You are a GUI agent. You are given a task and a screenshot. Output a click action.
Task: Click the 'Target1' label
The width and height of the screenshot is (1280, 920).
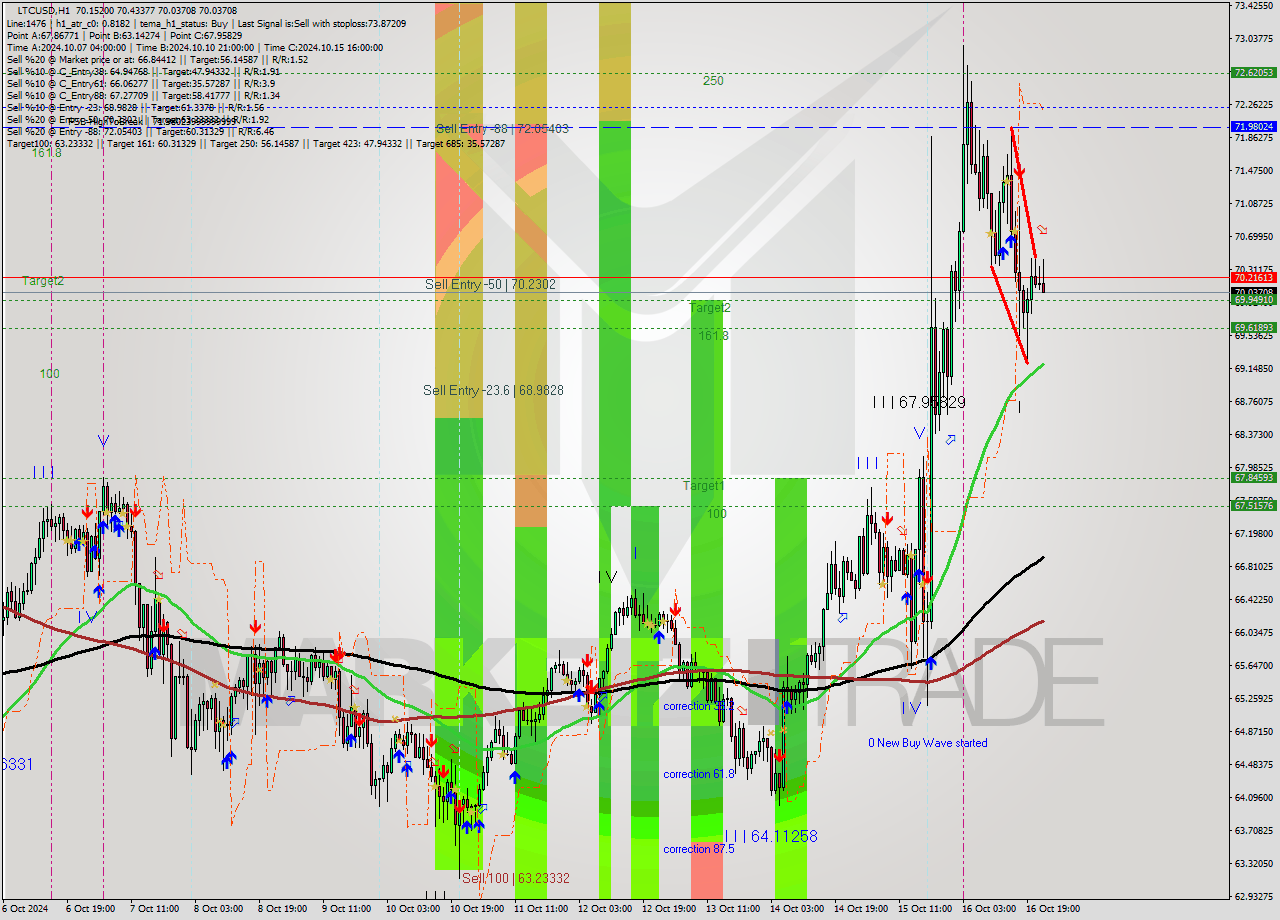[704, 485]
